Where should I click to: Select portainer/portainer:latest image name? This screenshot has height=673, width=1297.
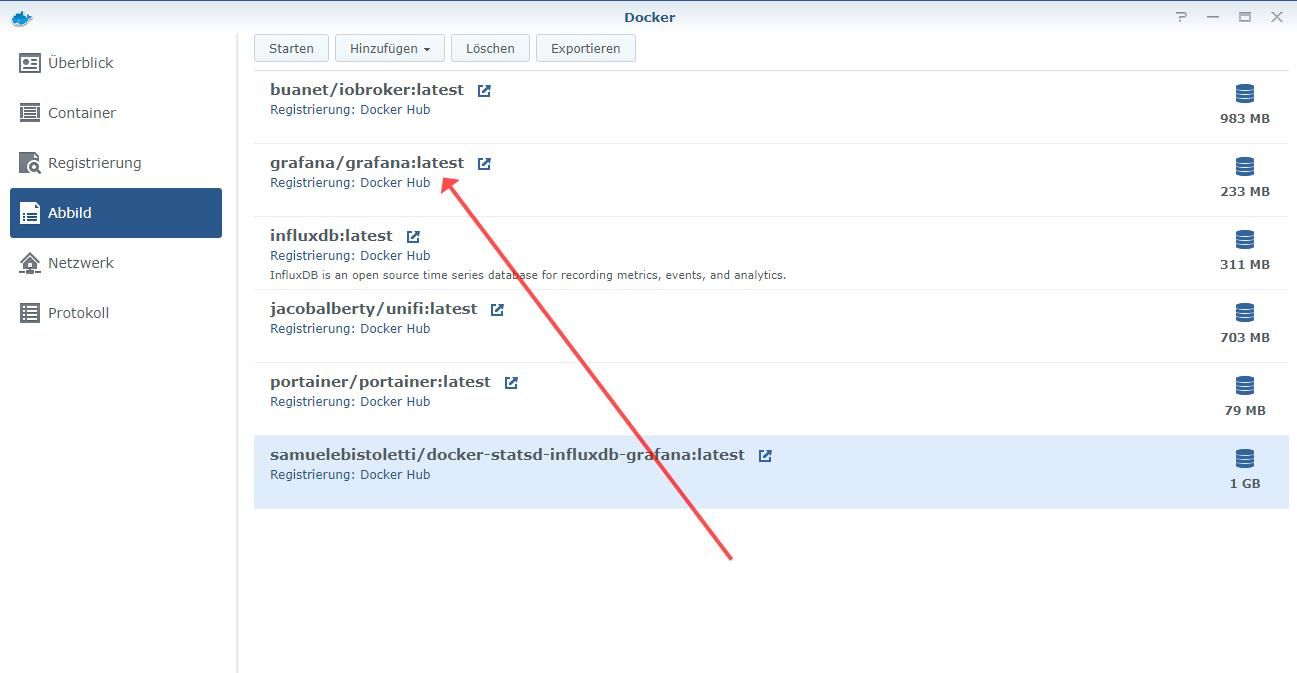pos(380,382)
